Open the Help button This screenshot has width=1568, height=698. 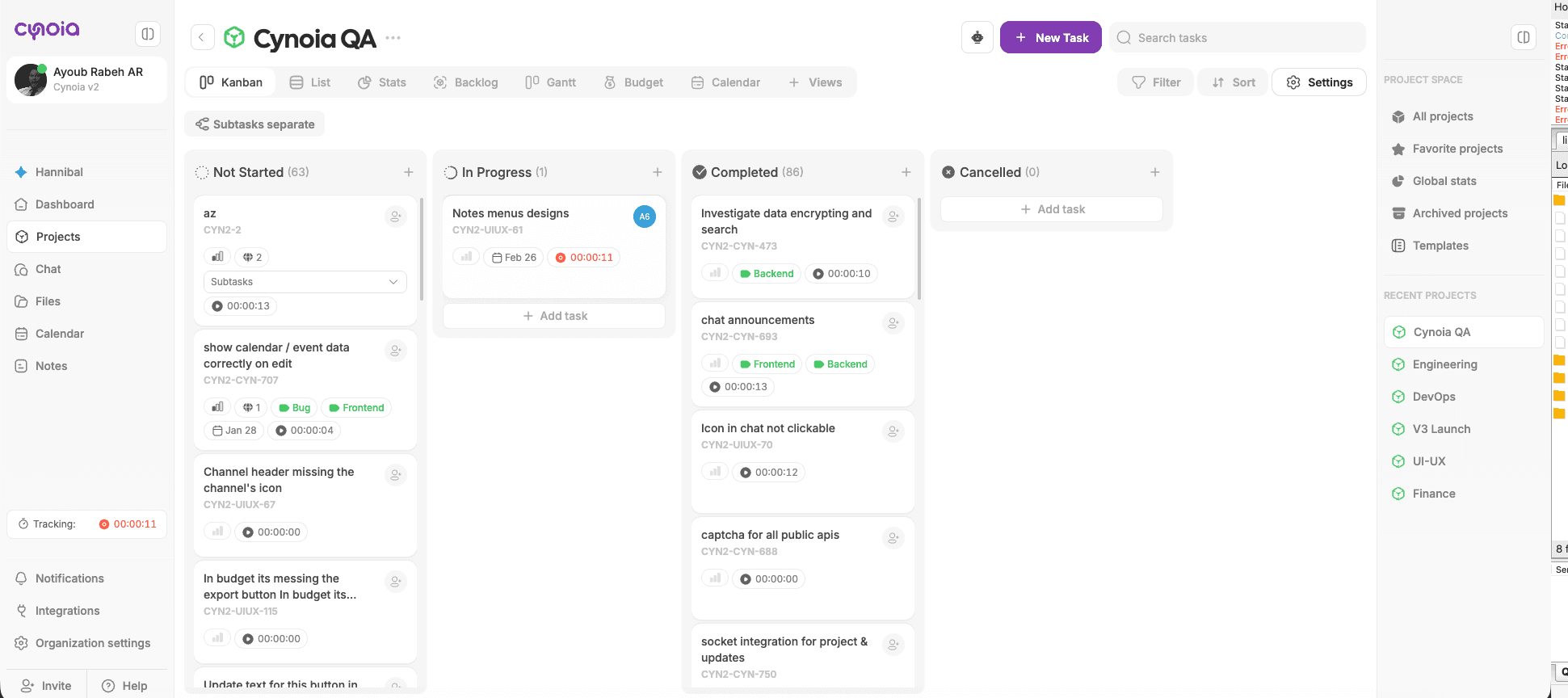click(x=125, y=686)
